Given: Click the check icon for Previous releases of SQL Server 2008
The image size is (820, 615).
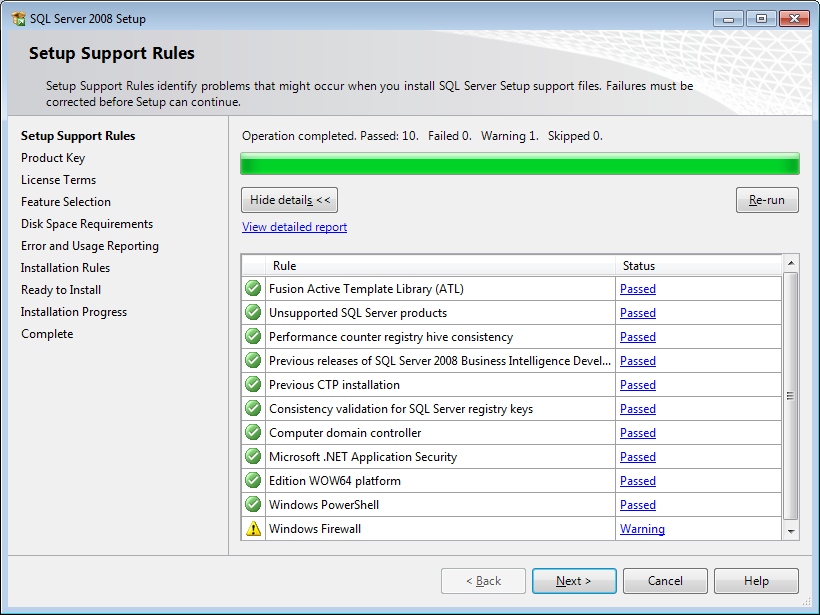Looking at the screenshot, I should click(253, 360).
